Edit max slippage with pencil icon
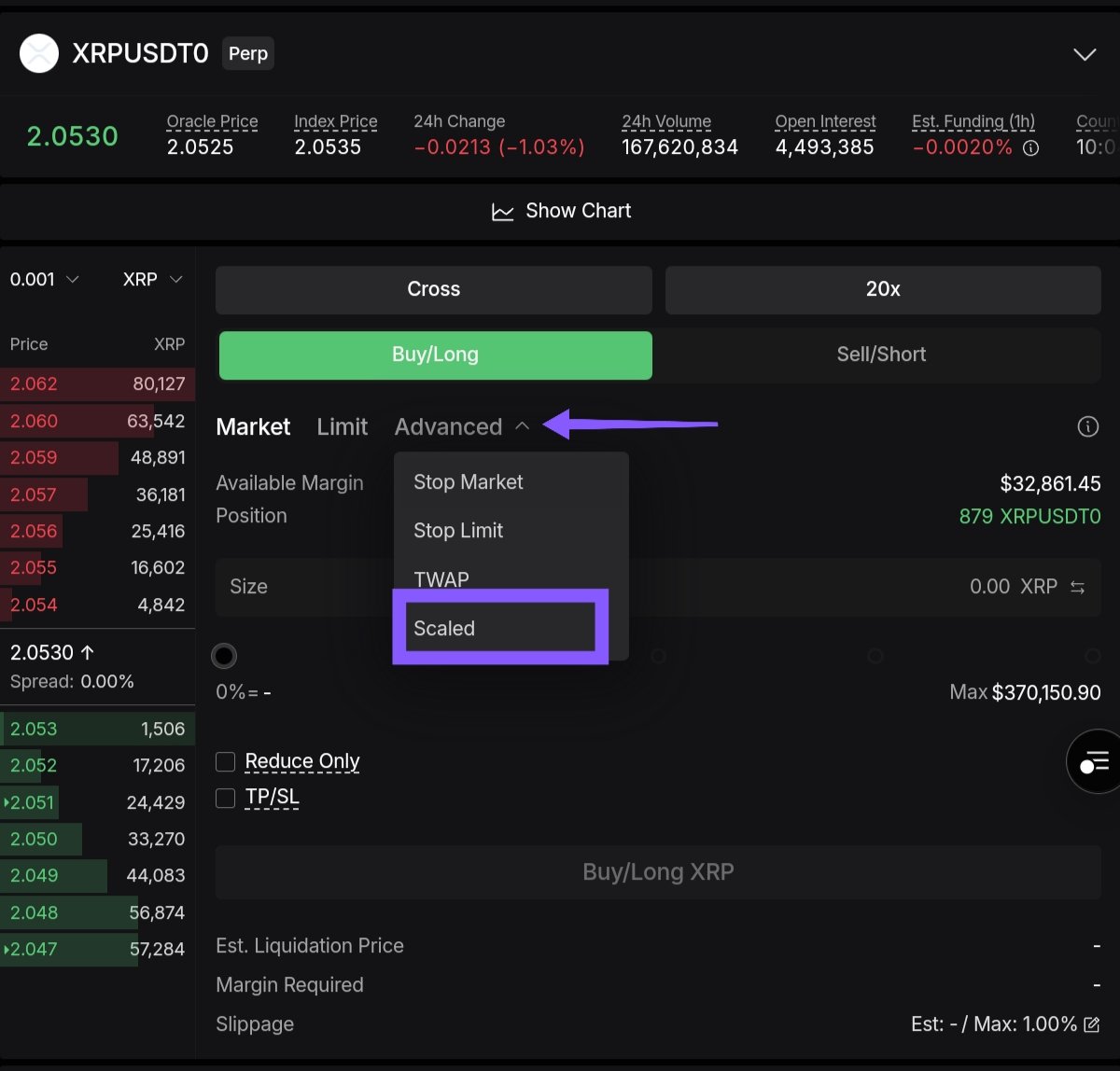 [1092, 1024]
